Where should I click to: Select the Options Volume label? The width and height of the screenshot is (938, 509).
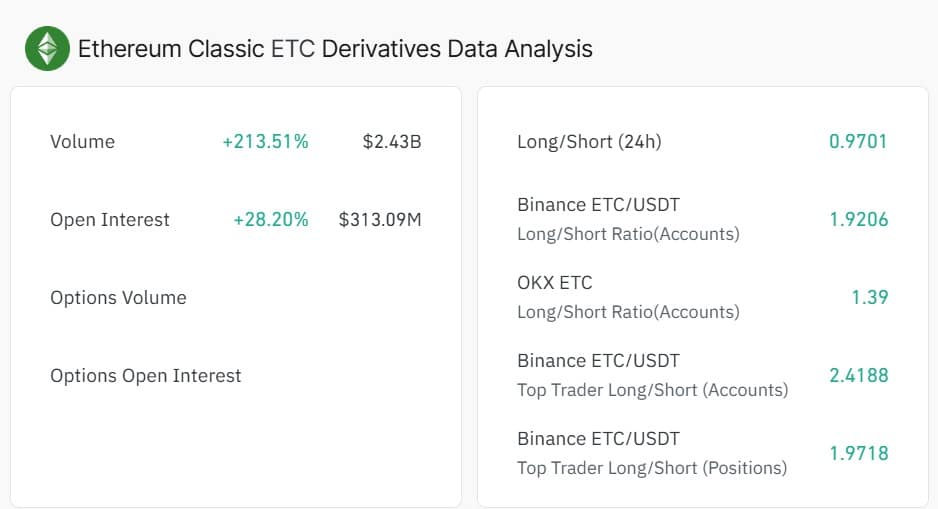coord(118,298)
